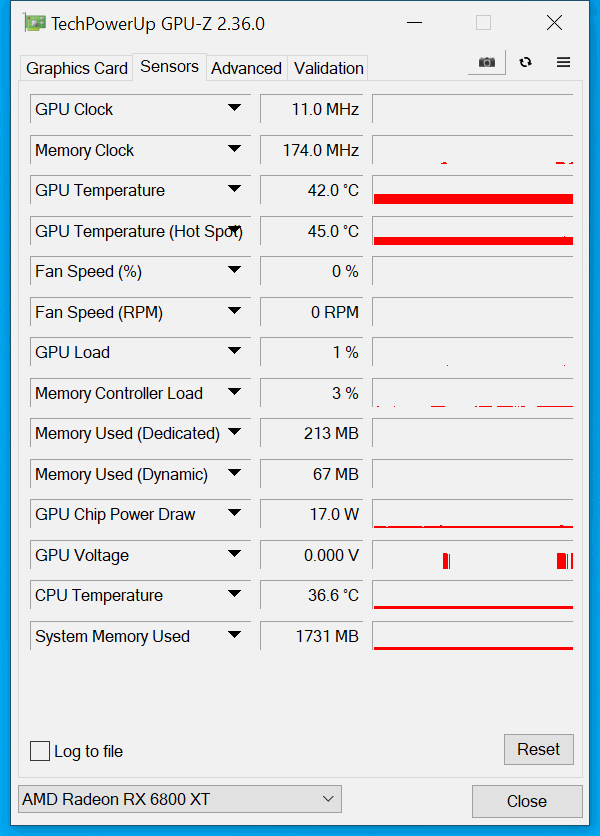Viewport: 600px width, 836px height.
Task: Enable the Log to file checkbox
Action: (40, 751)
